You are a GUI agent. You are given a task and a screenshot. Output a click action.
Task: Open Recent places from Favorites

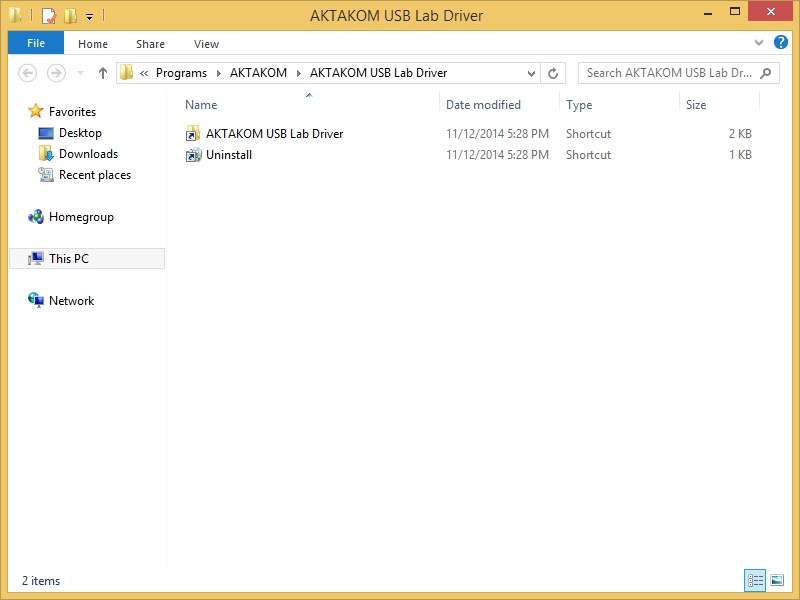[x=95, y=175]
